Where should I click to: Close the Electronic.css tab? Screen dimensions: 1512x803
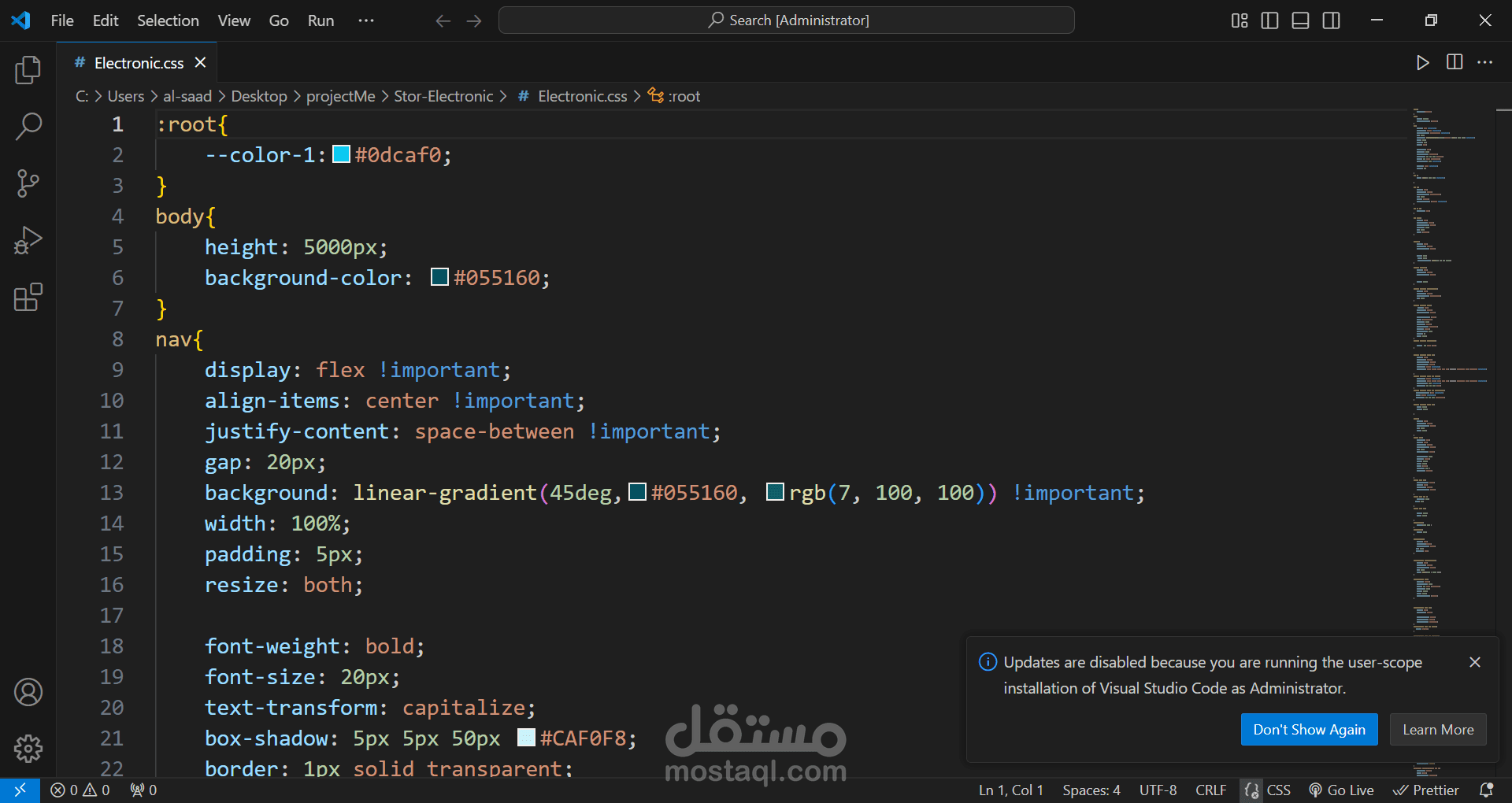pos(201,62)
